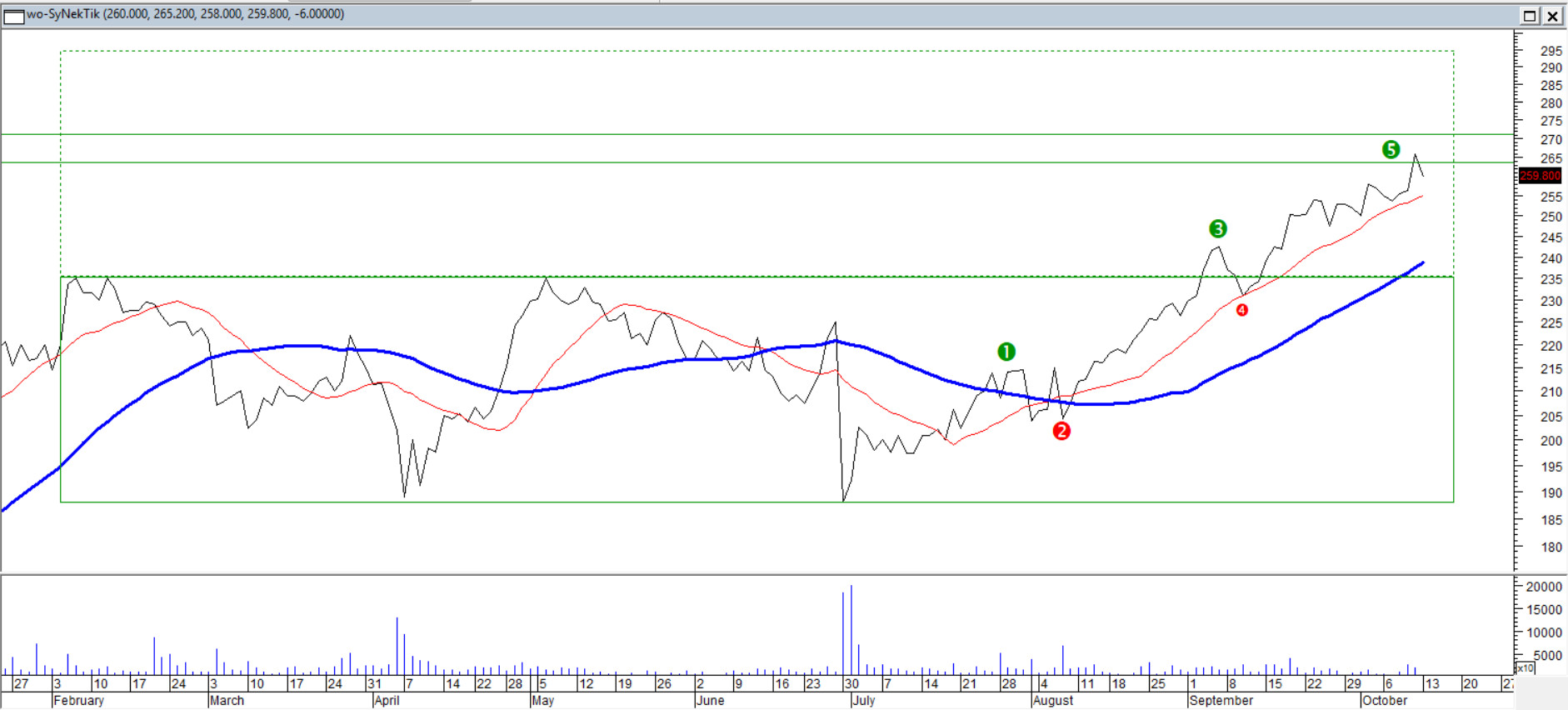The image size is (1568, 710).
Task: Select the green horizontal line near 264
Action: tap(750, 162)
